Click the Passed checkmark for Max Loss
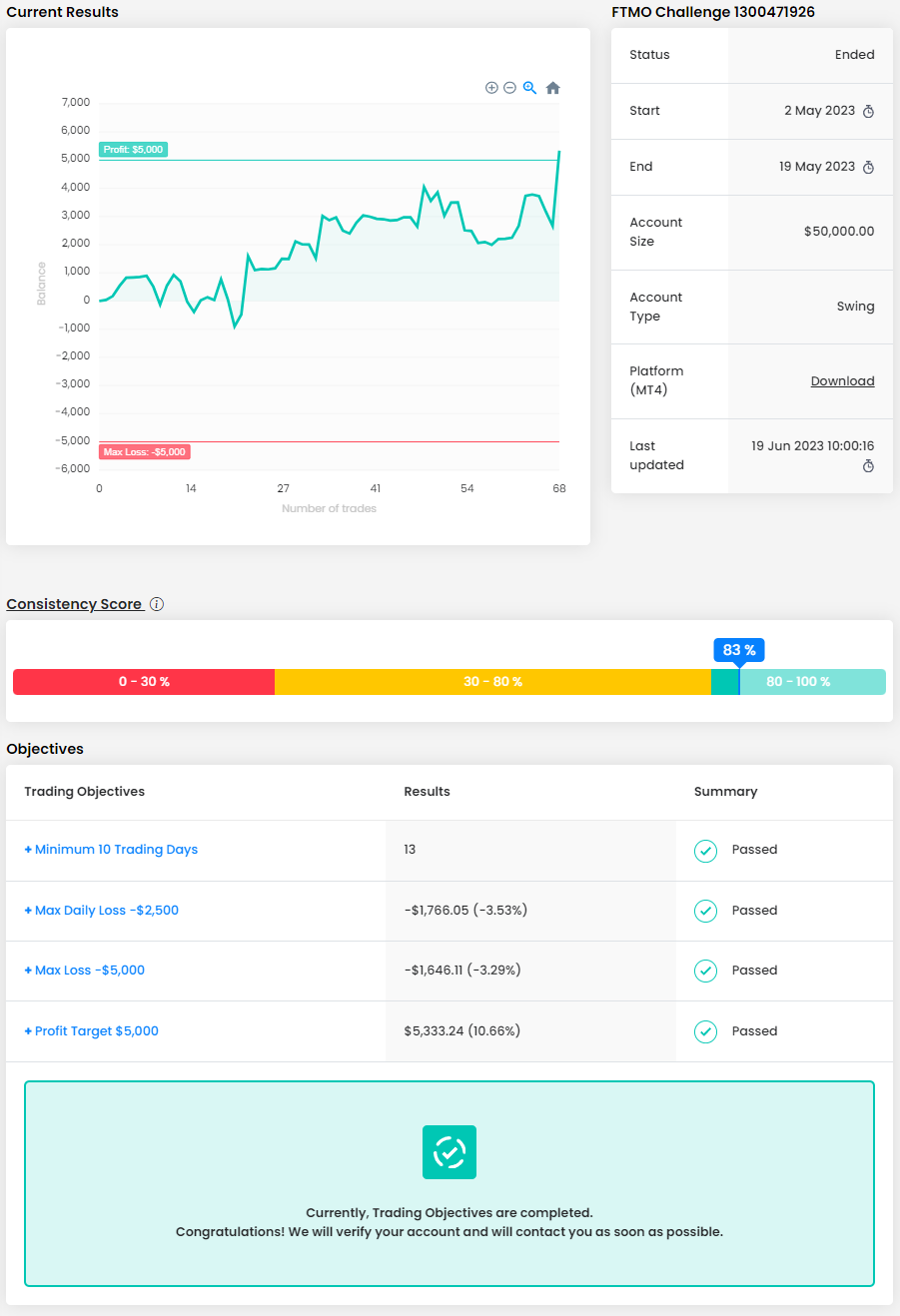This screenshot has width=900, height=1316. pos(705,971)
